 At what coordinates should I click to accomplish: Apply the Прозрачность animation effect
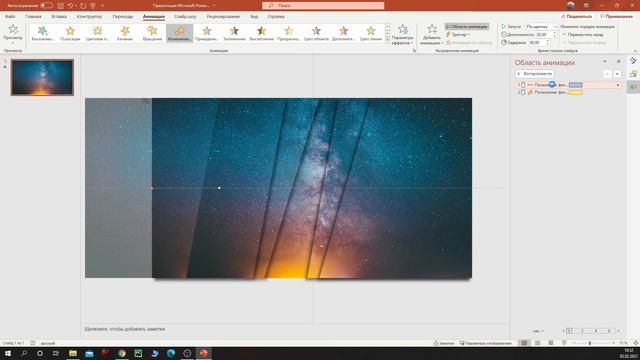click(289, 33)
